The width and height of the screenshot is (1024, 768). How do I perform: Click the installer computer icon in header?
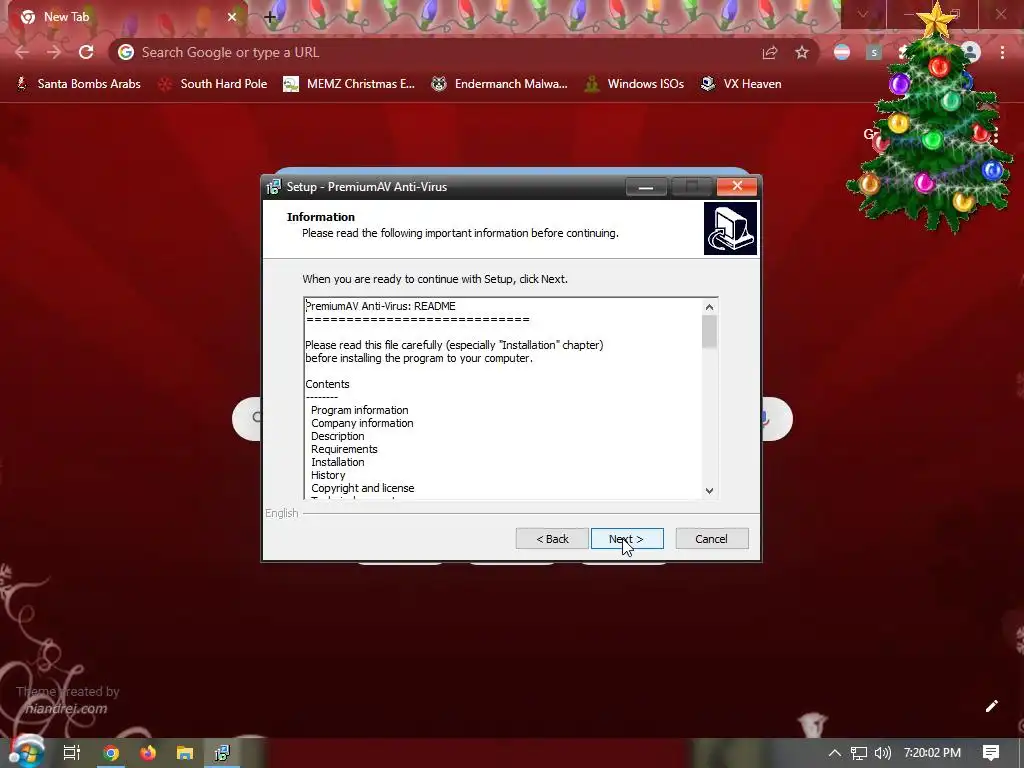pos(730,228)
